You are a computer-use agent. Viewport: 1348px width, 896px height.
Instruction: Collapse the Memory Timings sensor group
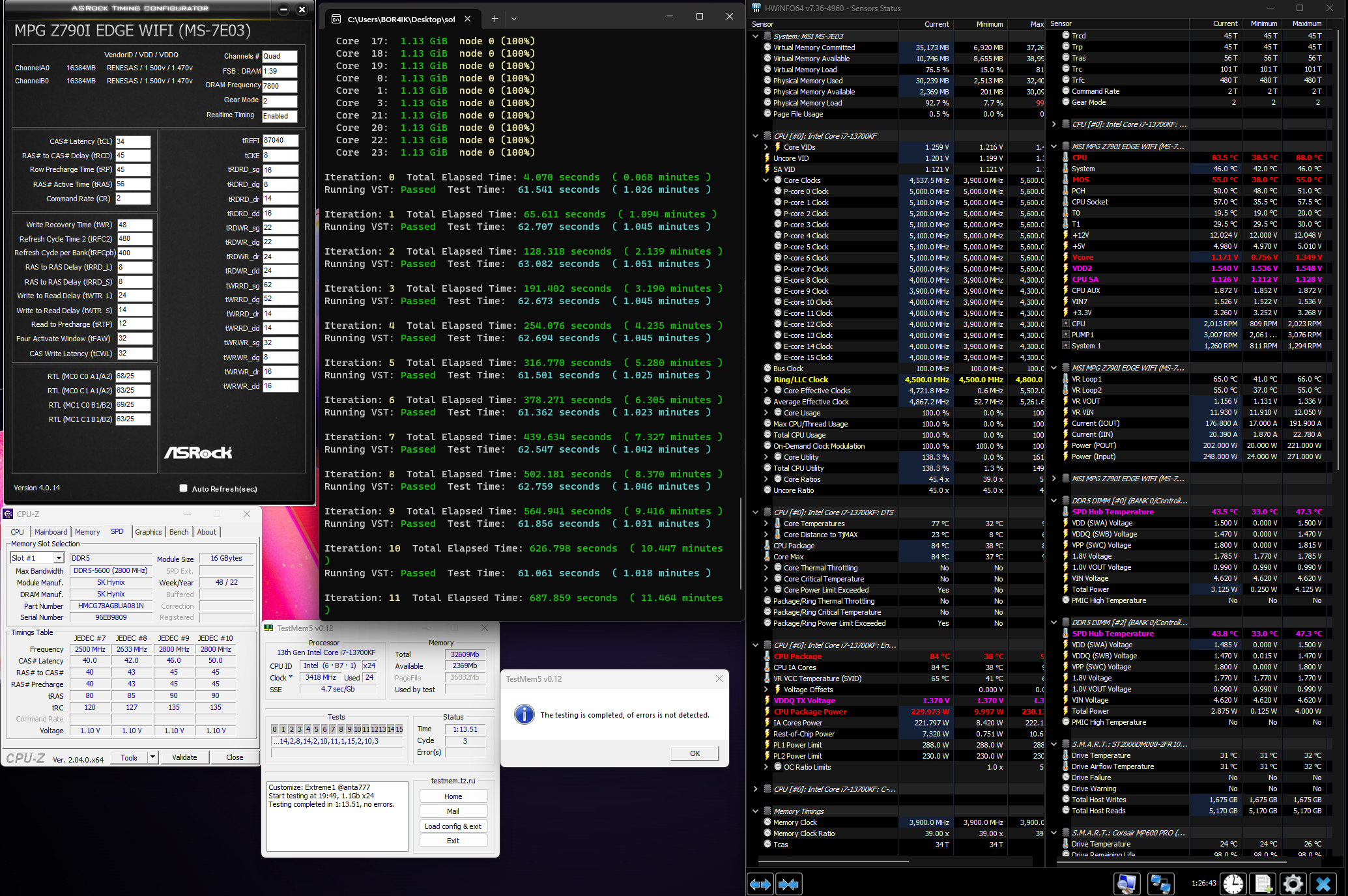(x=755, y=811)
